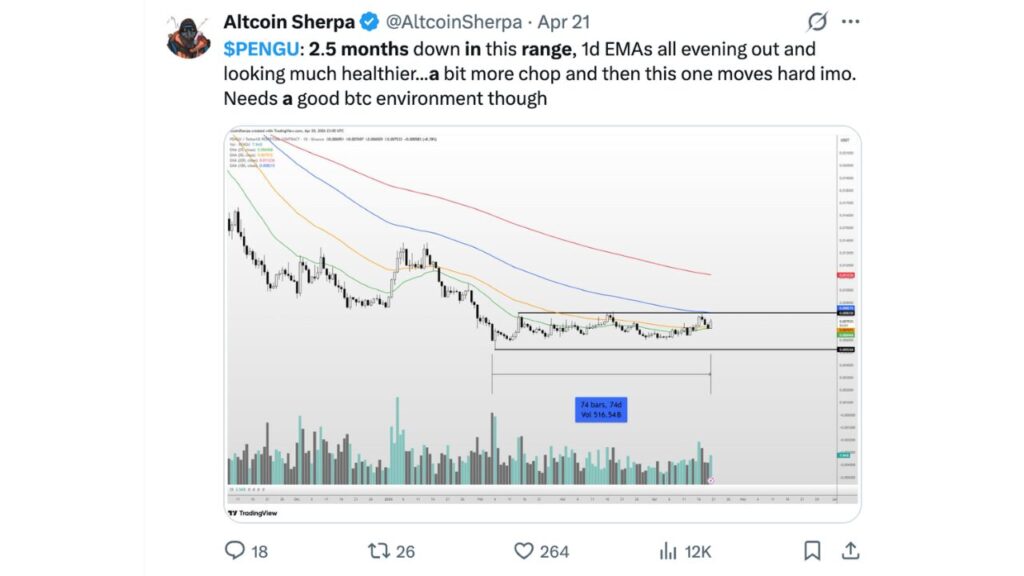Open sharing options via the upload icon

coord(852,551)
